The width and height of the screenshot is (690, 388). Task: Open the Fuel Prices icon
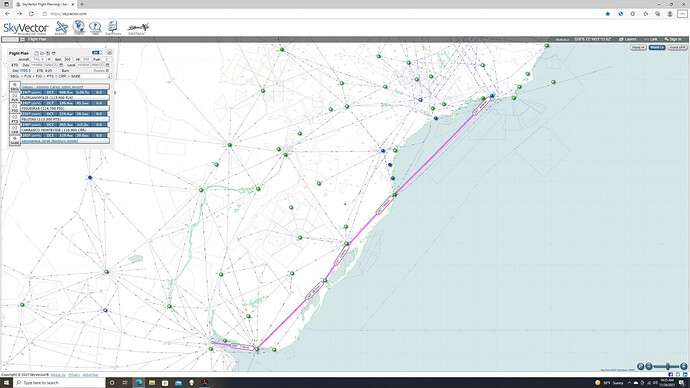[x=113, y=28]
